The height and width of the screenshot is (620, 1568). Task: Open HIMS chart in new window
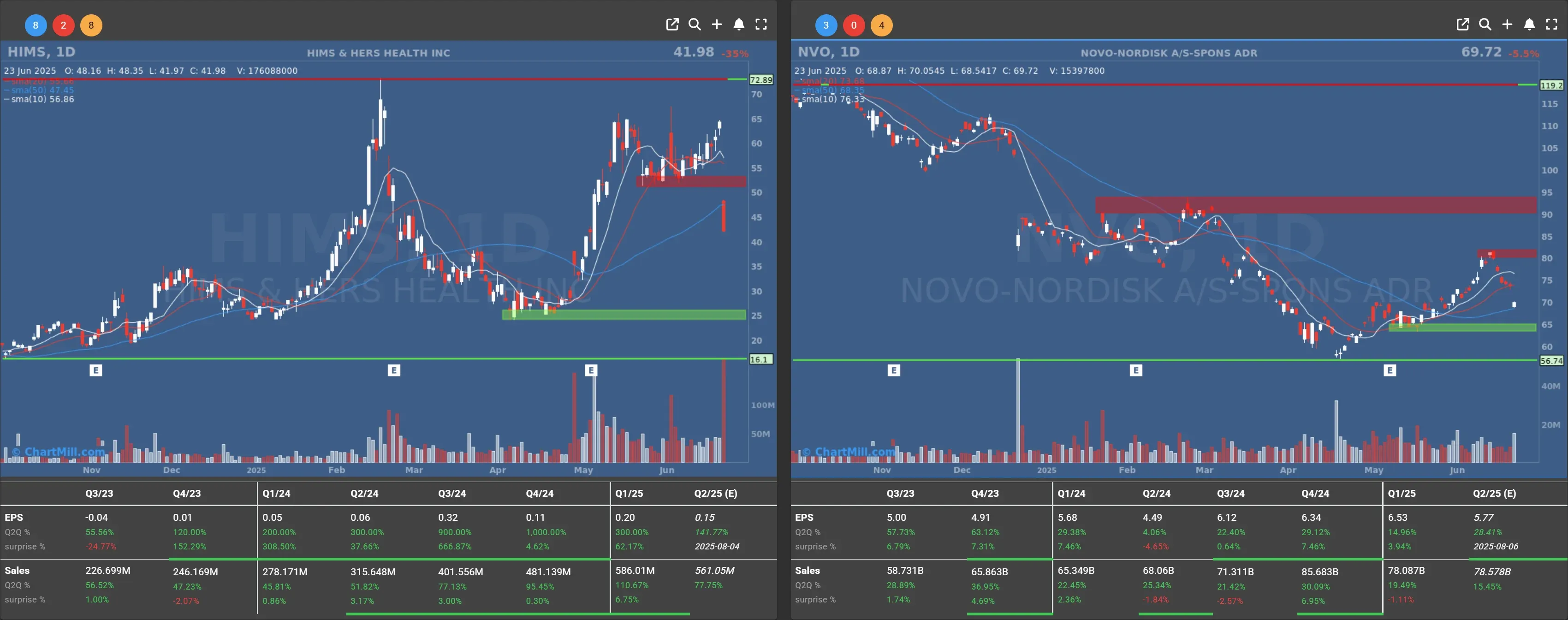pos(672,24)
